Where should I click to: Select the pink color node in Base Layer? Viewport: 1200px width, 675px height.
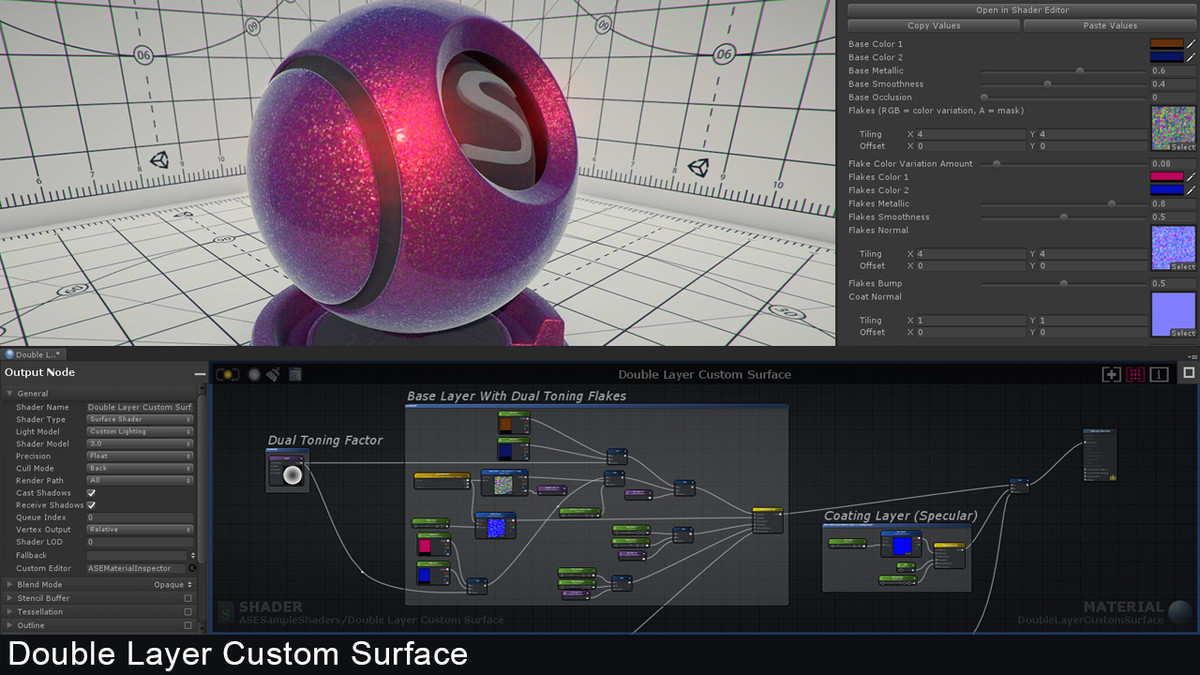[x=433, y=543]
